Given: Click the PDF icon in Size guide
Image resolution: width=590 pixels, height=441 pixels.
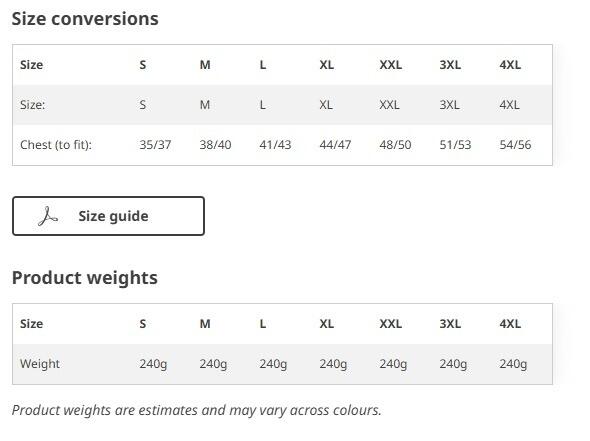Looking at the screenshot, I should point(48,216).
